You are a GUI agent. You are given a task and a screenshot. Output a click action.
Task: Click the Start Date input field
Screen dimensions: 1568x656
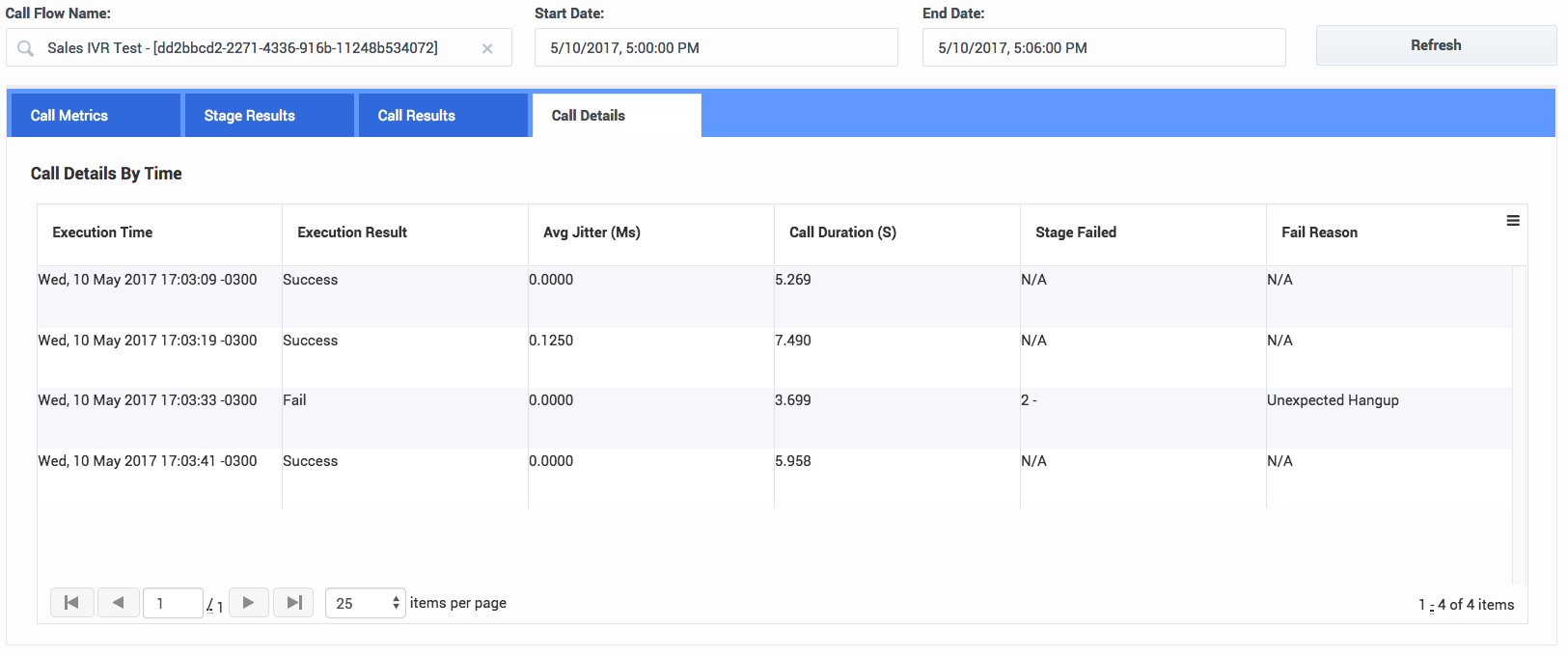click(715, 47)
